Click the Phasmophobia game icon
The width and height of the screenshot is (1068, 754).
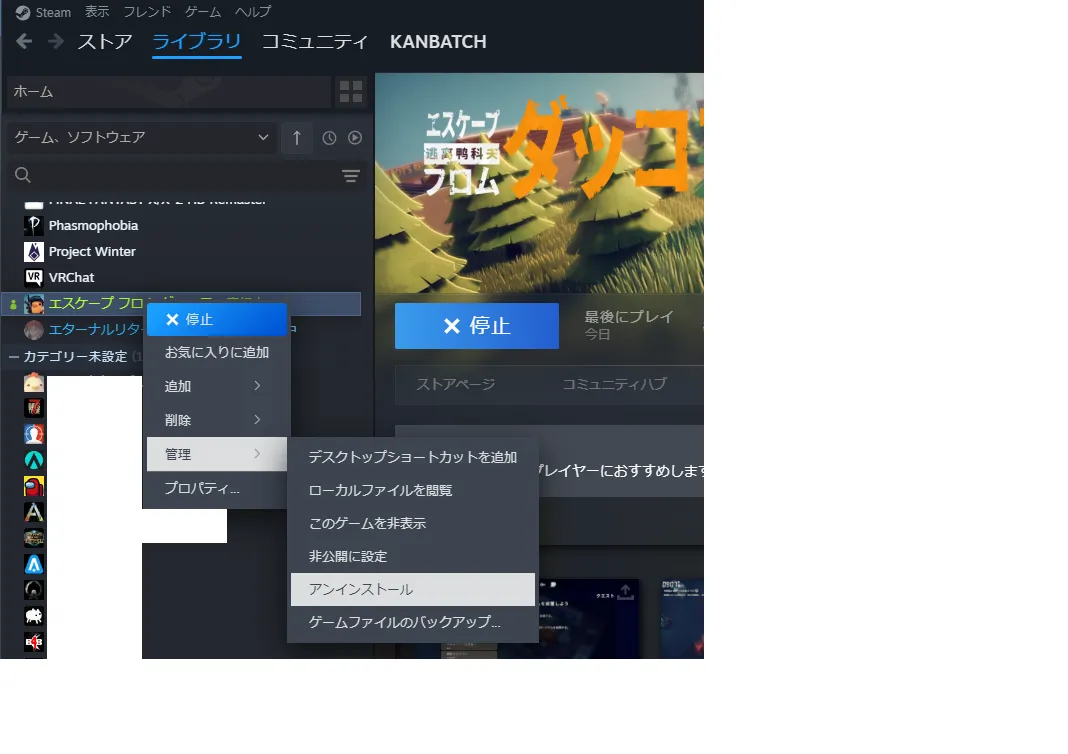click(x=34, y=226)
